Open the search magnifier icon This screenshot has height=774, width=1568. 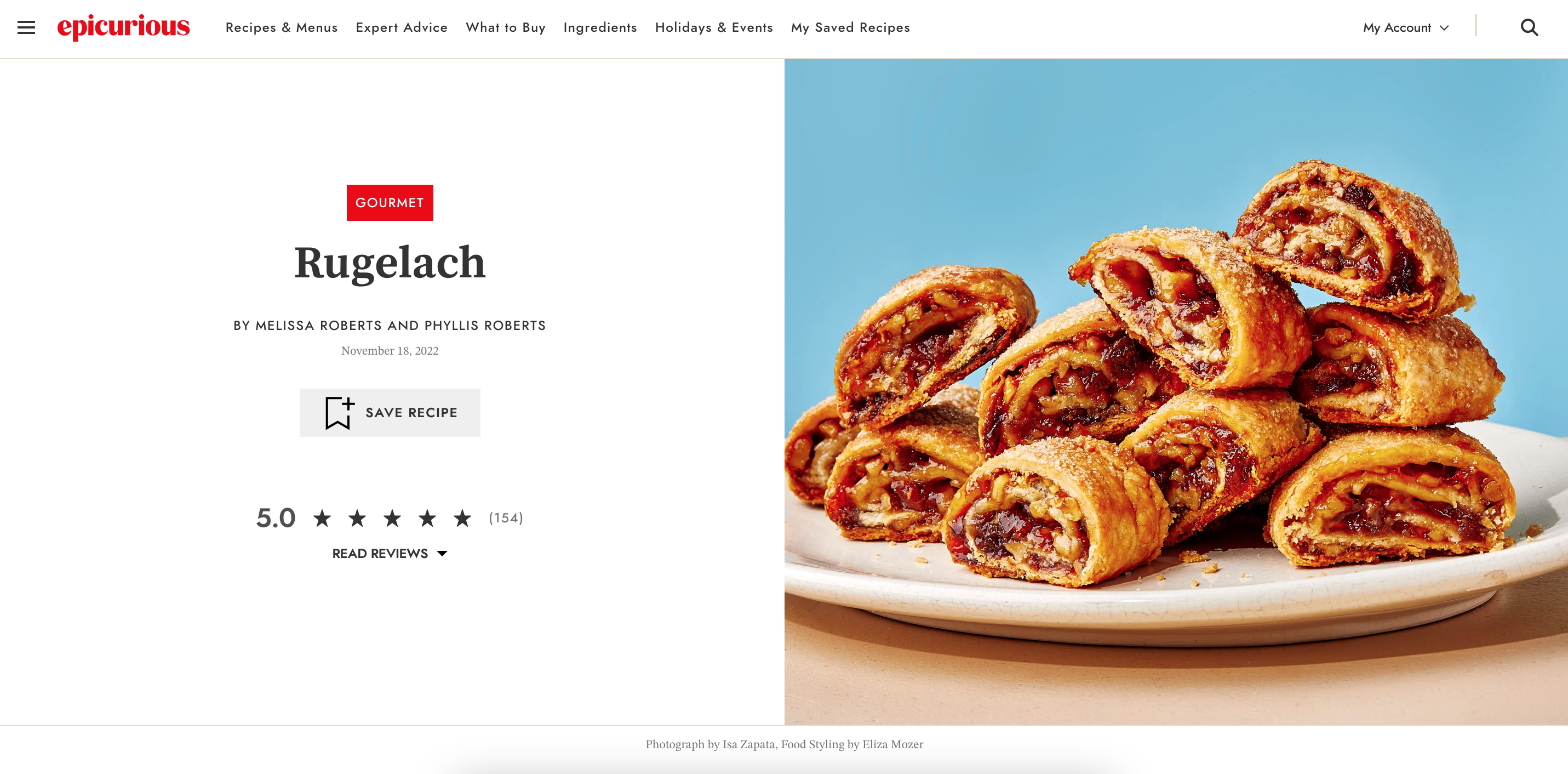1529,27
